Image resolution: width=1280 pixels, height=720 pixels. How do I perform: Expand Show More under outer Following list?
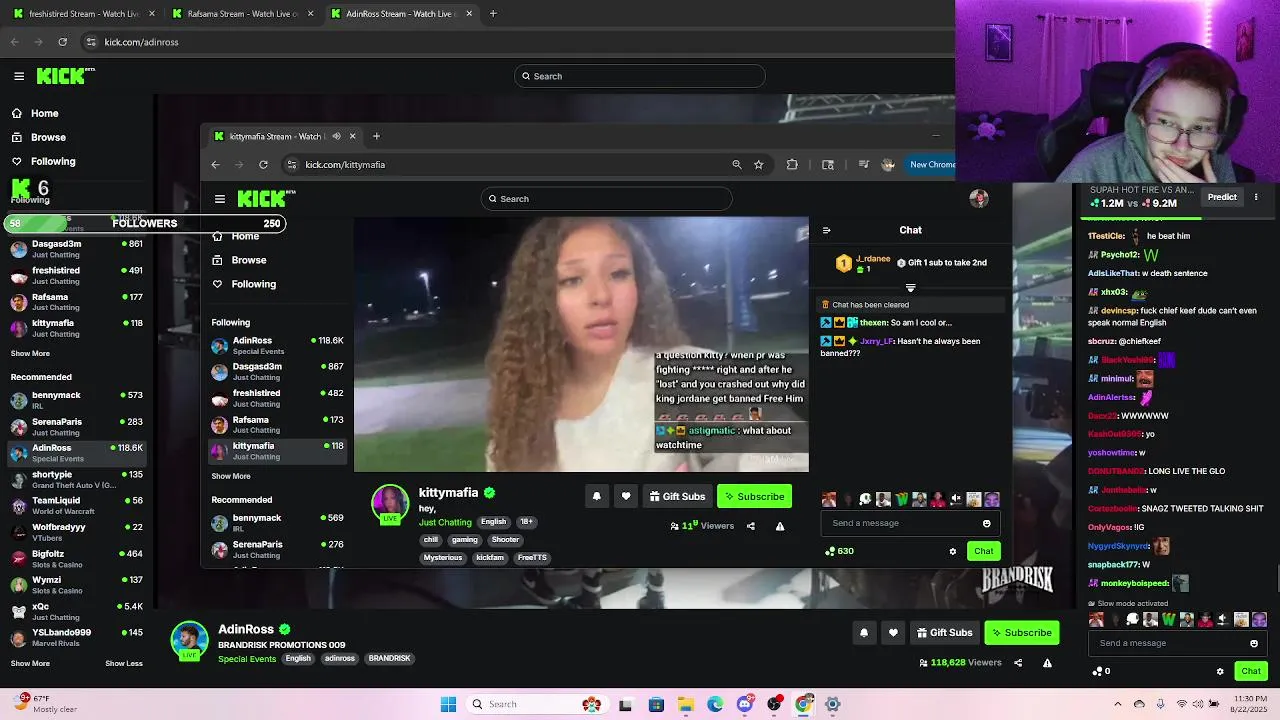click(x=30, y=353)
